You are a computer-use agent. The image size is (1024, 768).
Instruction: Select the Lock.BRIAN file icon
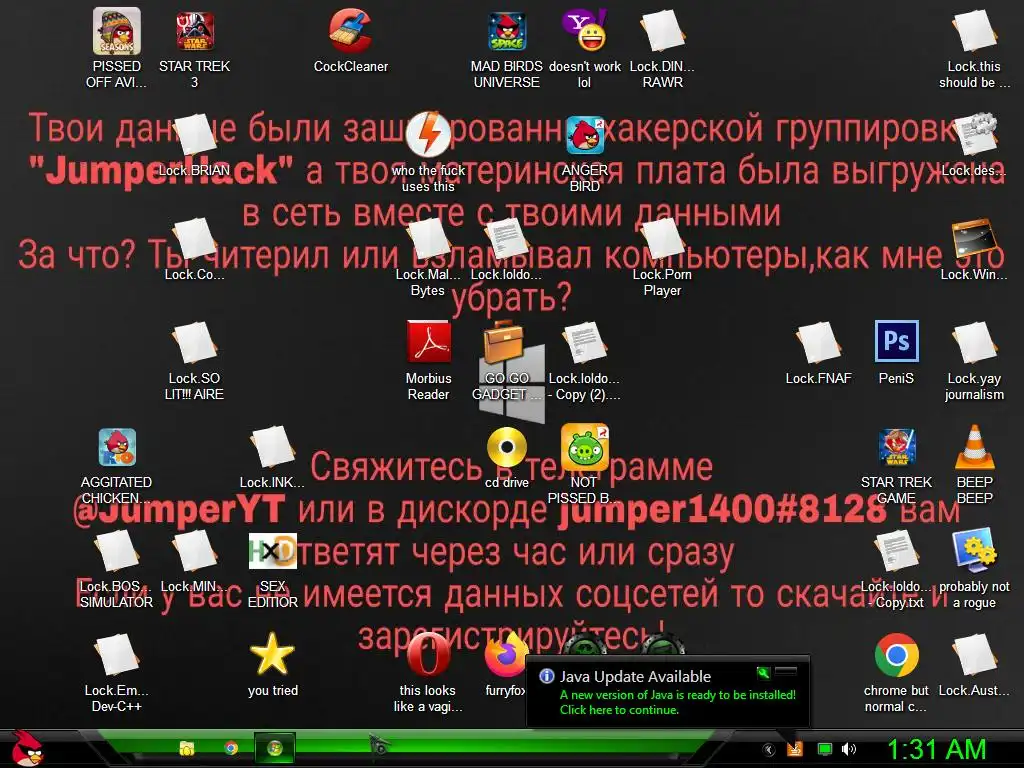195,135
